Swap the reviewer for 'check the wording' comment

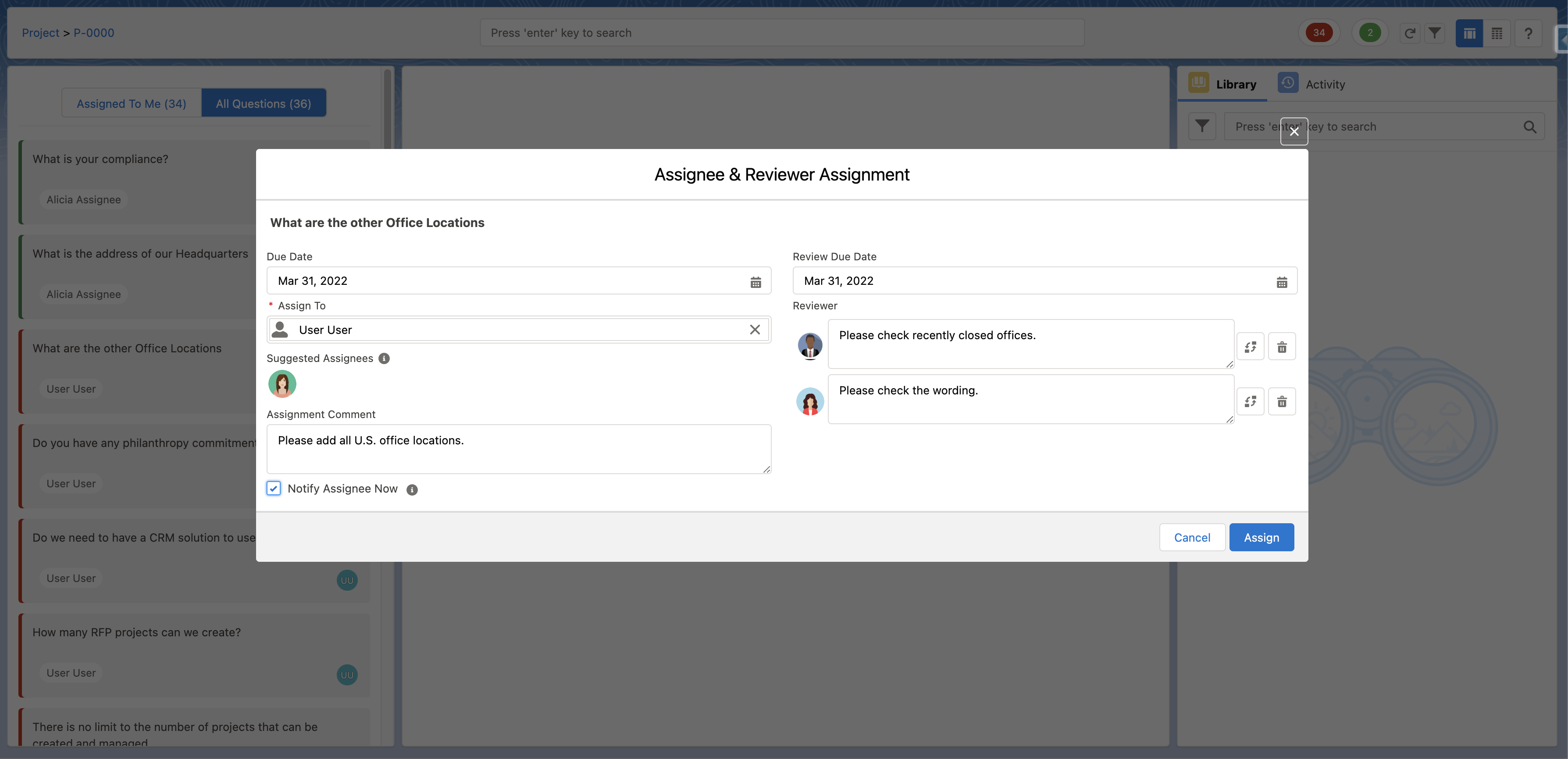tap(1250, 401)
